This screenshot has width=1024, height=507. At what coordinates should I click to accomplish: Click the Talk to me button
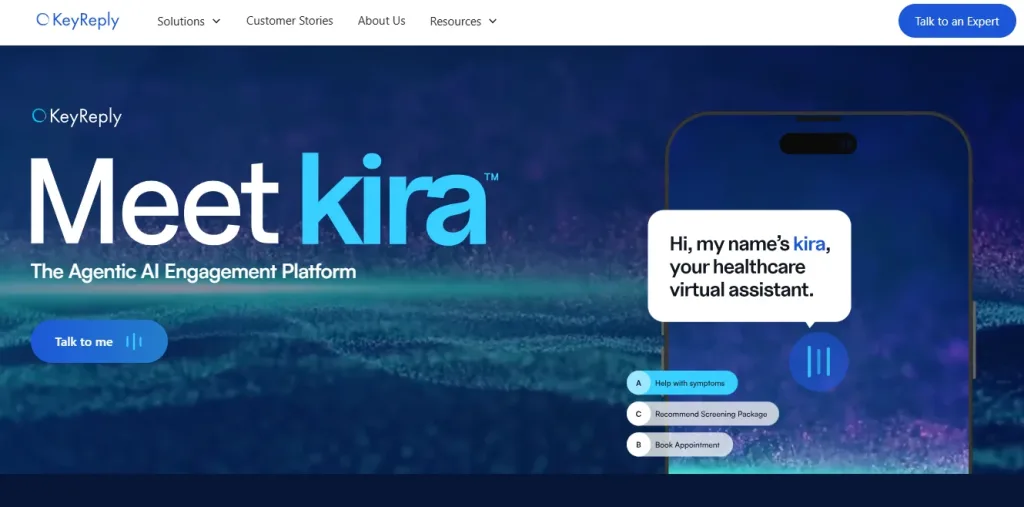point(99,341)
